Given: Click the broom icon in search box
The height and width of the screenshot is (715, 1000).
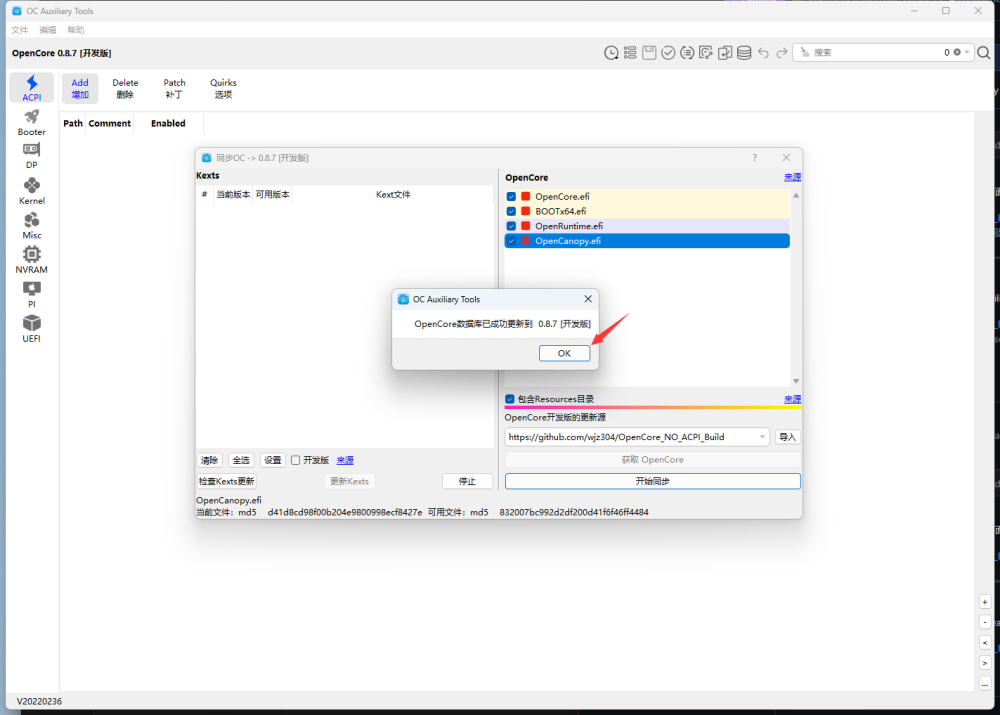Looking at the screenshot, I should coord(805,52).
